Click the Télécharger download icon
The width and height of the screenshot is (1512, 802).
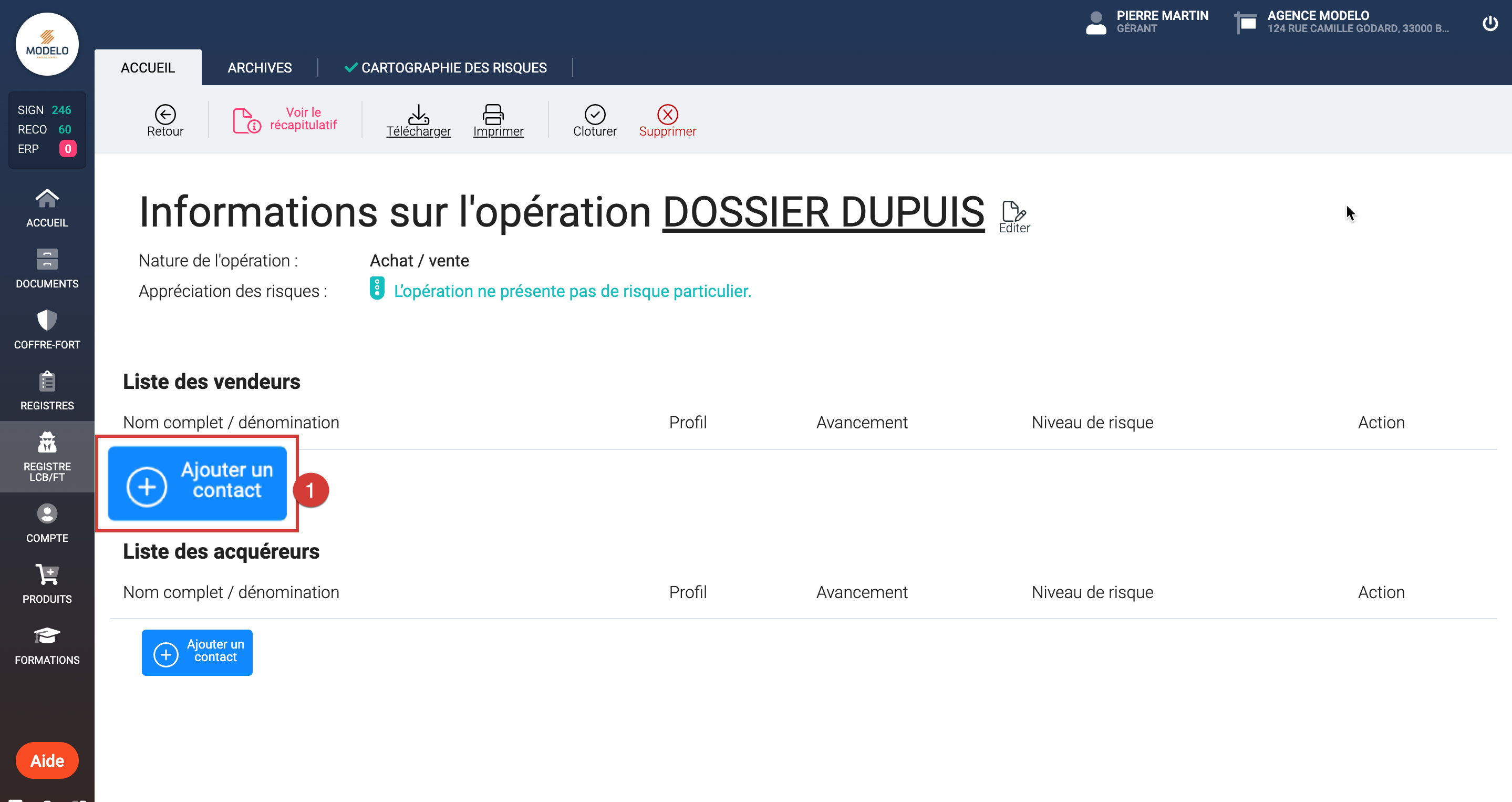coord(418,114)
